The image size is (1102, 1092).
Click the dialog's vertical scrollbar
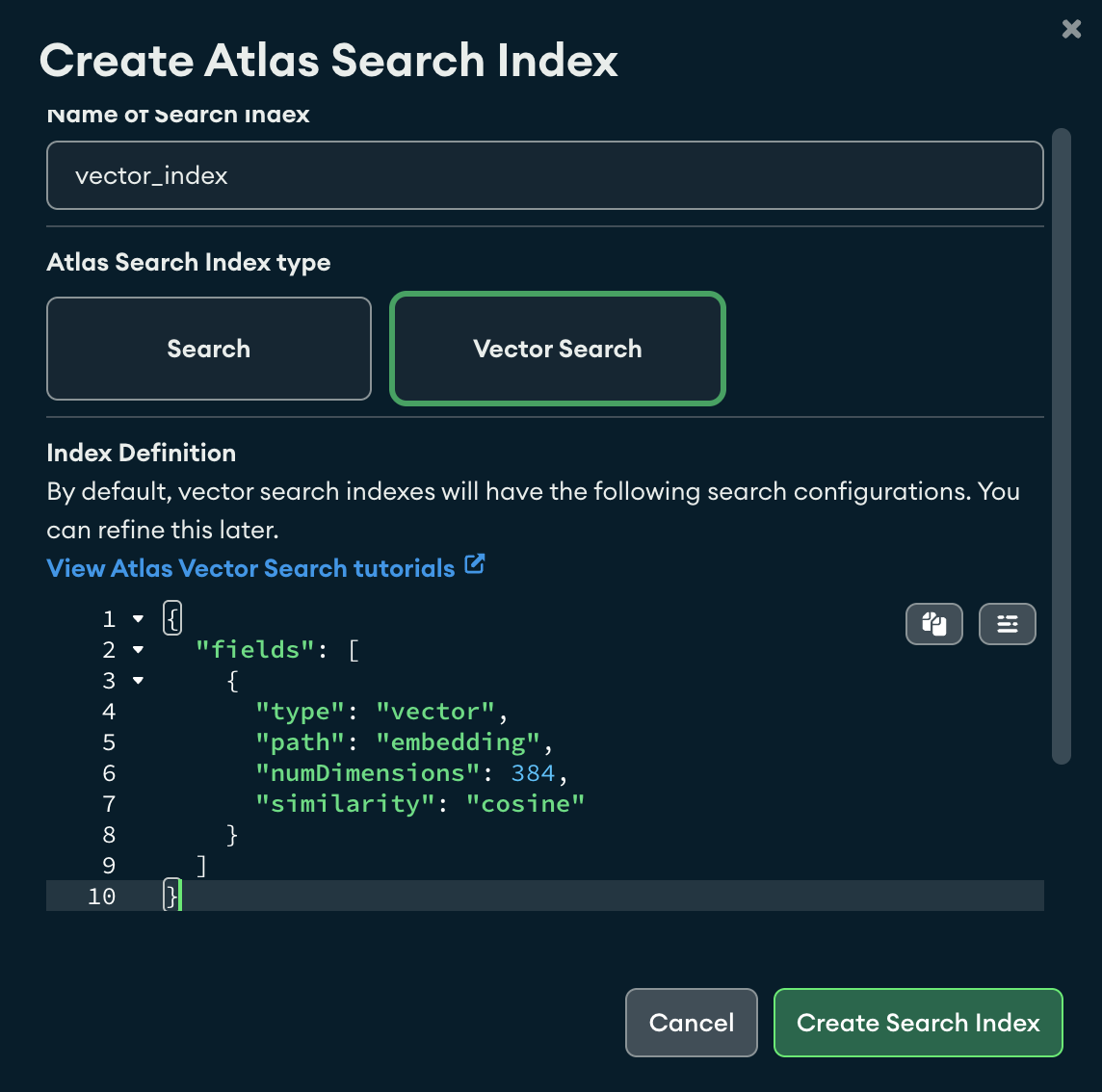1062,446
